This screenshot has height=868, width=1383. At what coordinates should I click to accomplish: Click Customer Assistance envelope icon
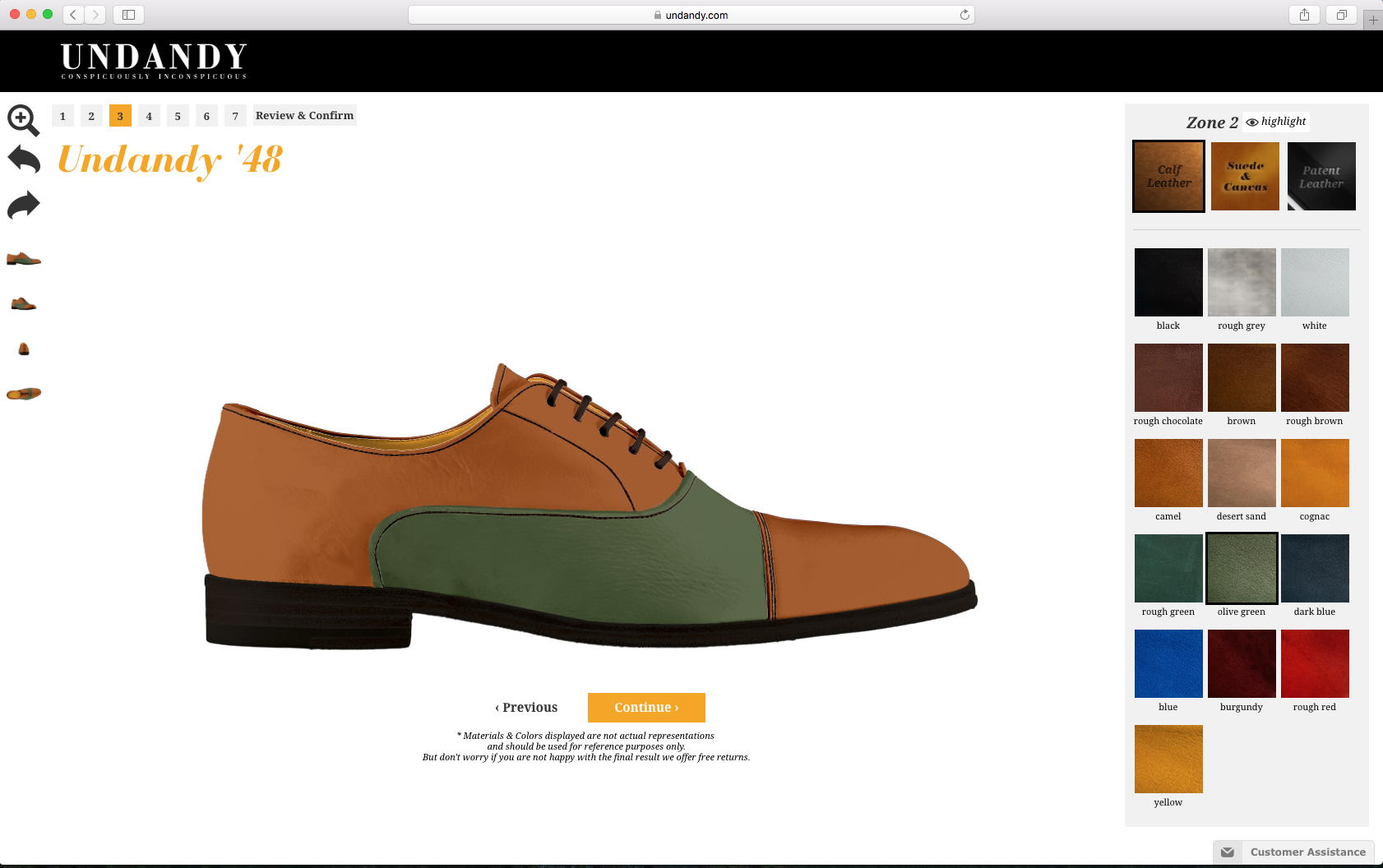[x=1227, y=852]
